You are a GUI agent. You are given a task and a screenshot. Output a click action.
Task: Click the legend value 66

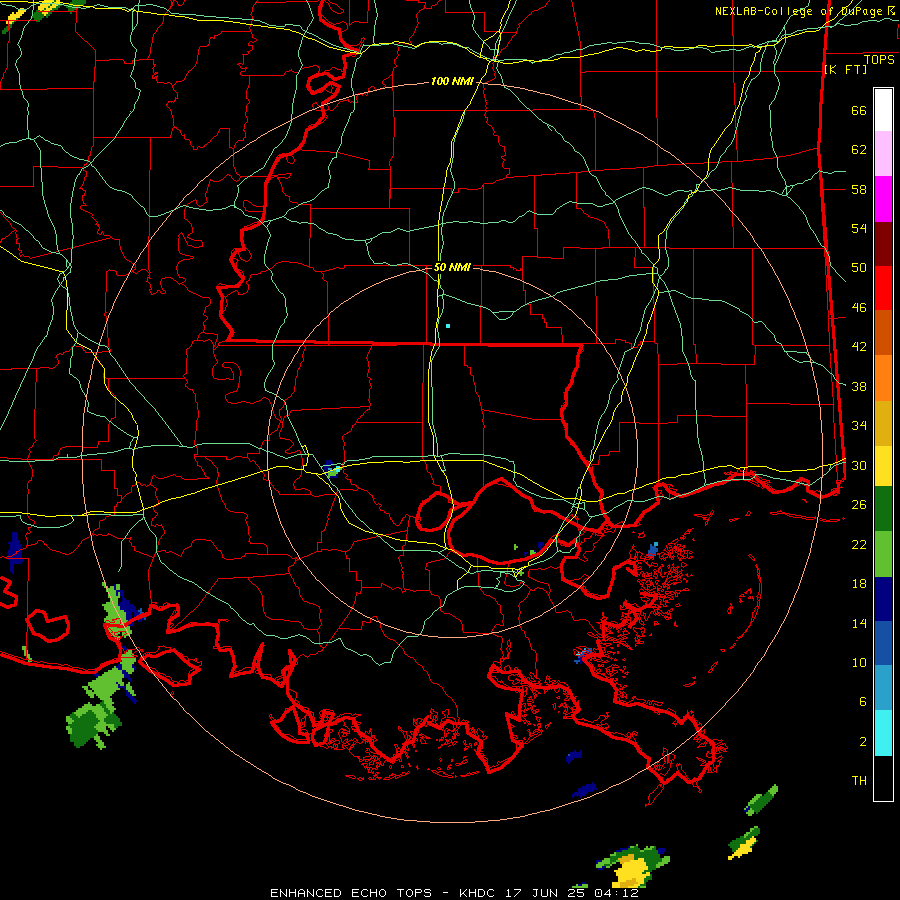coord(858,111)
